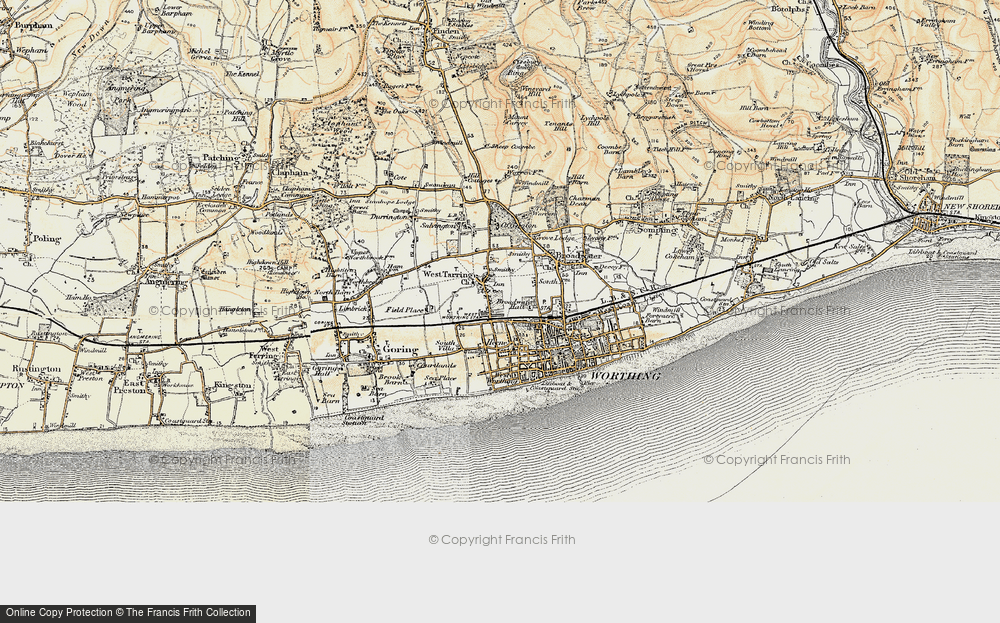Image resolution: width=1000 pixels, height=623 pixels.
Task: Click the Durrington place name
Action: coord(389,217)
